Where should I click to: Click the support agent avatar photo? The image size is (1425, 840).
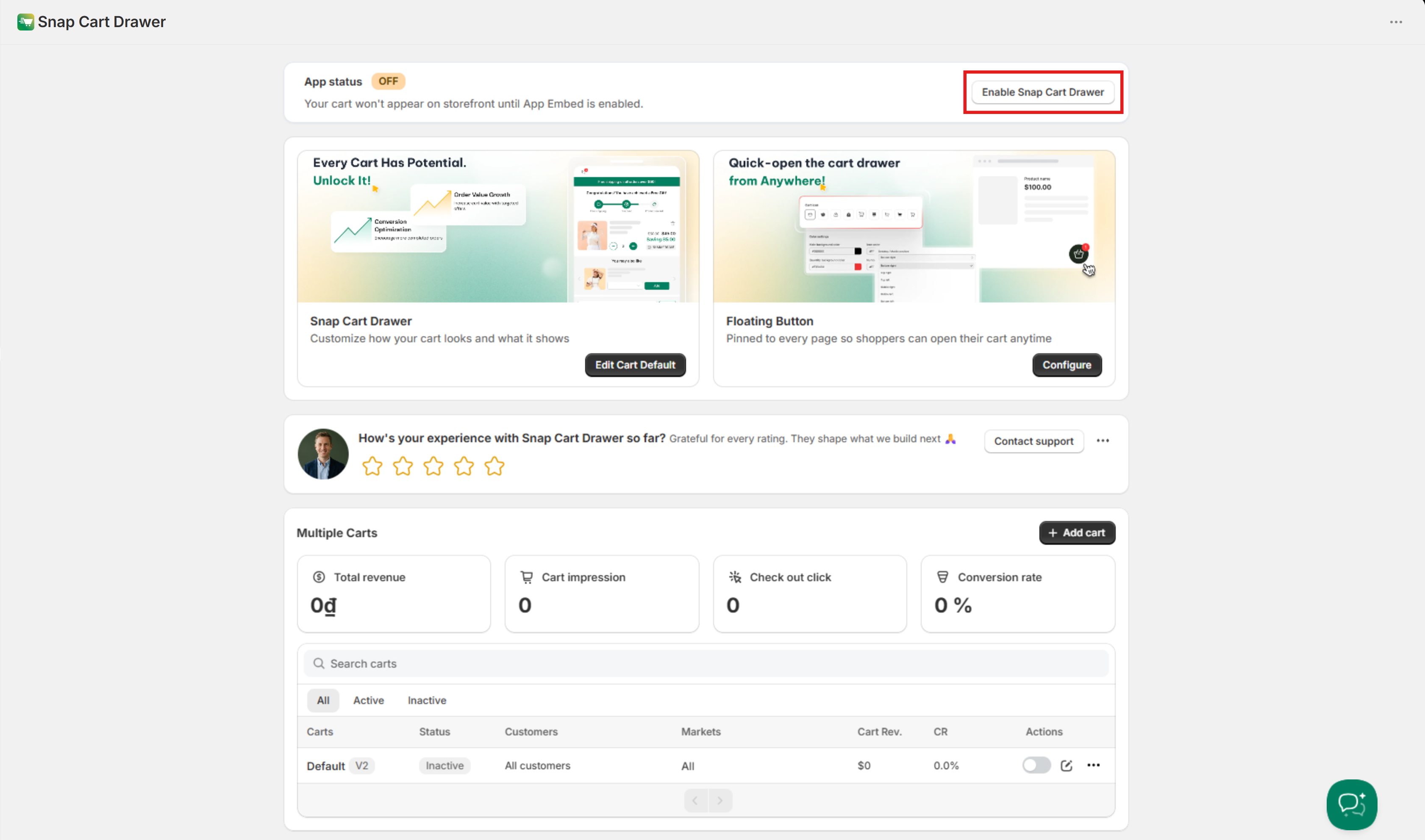coord(323,454)
